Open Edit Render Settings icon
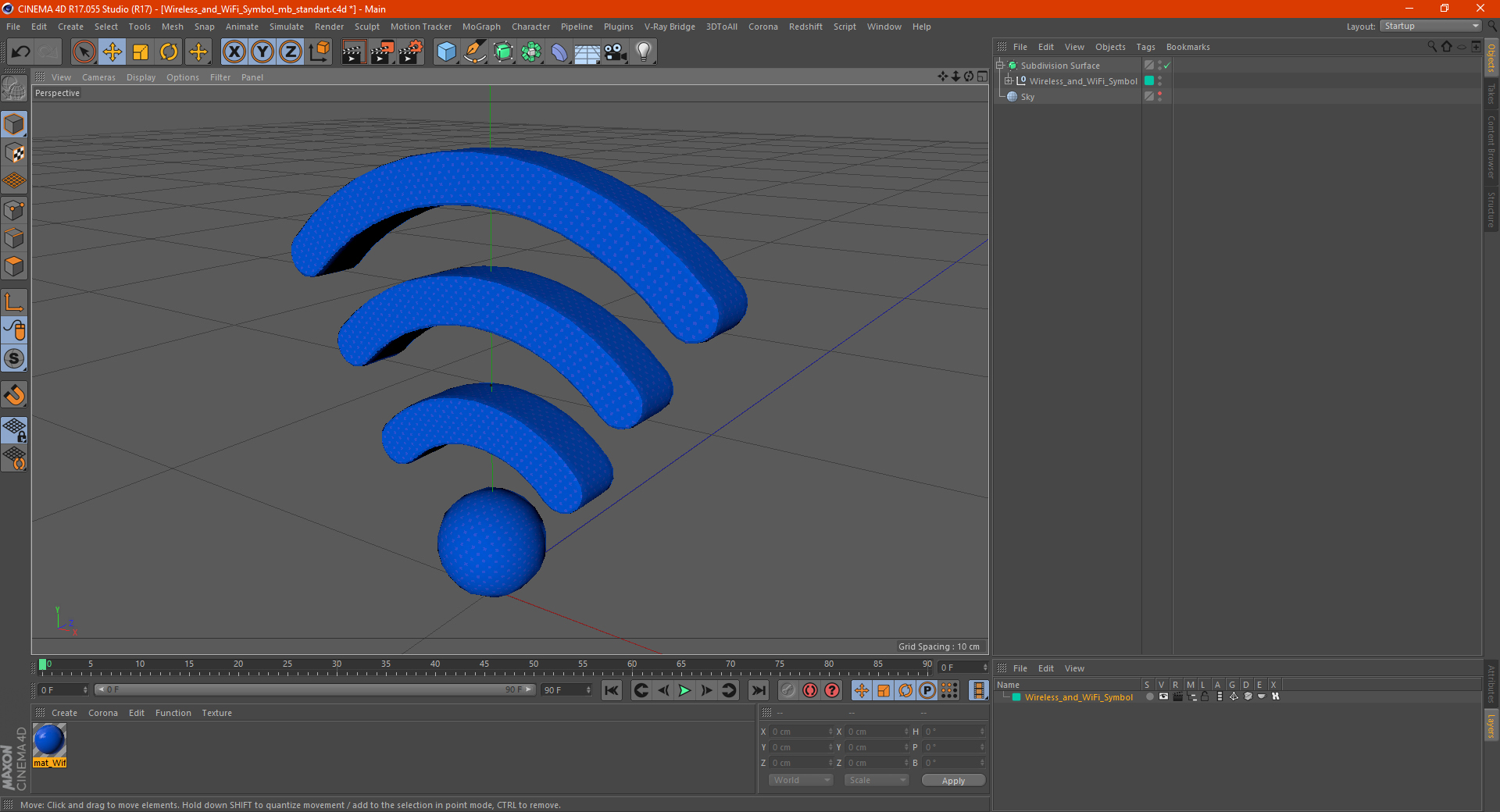This screenshot has width=1500, height=812. click(x=411, y=52)
